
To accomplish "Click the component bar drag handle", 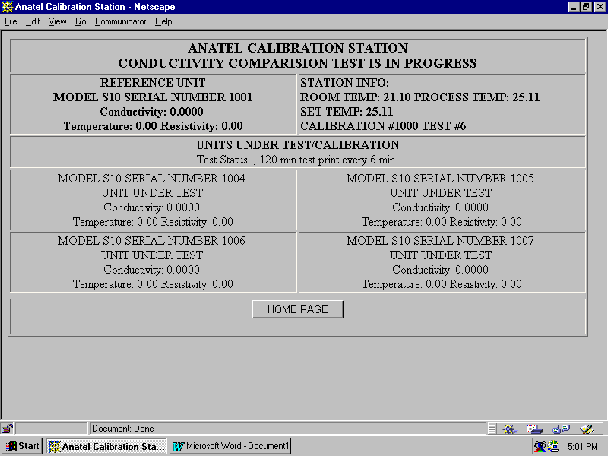I will tap(492, 429).
